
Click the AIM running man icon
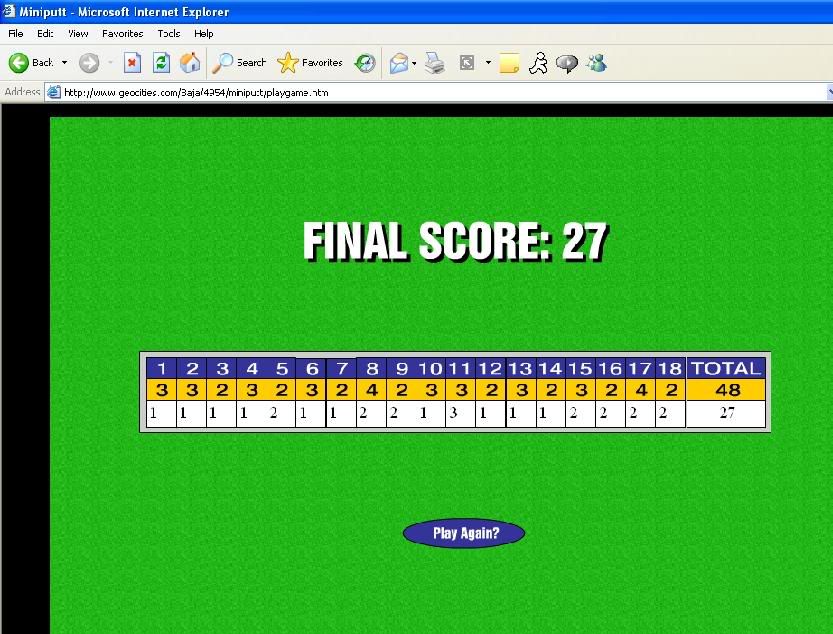[x=538, y=63]
